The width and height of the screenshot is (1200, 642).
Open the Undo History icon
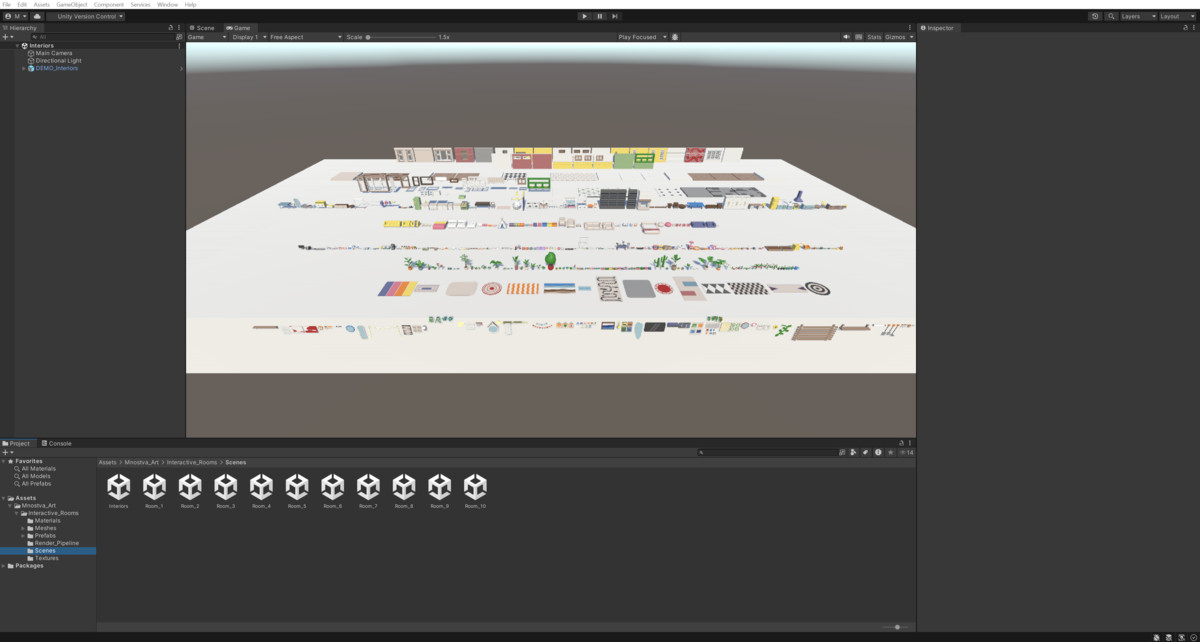1095,16
